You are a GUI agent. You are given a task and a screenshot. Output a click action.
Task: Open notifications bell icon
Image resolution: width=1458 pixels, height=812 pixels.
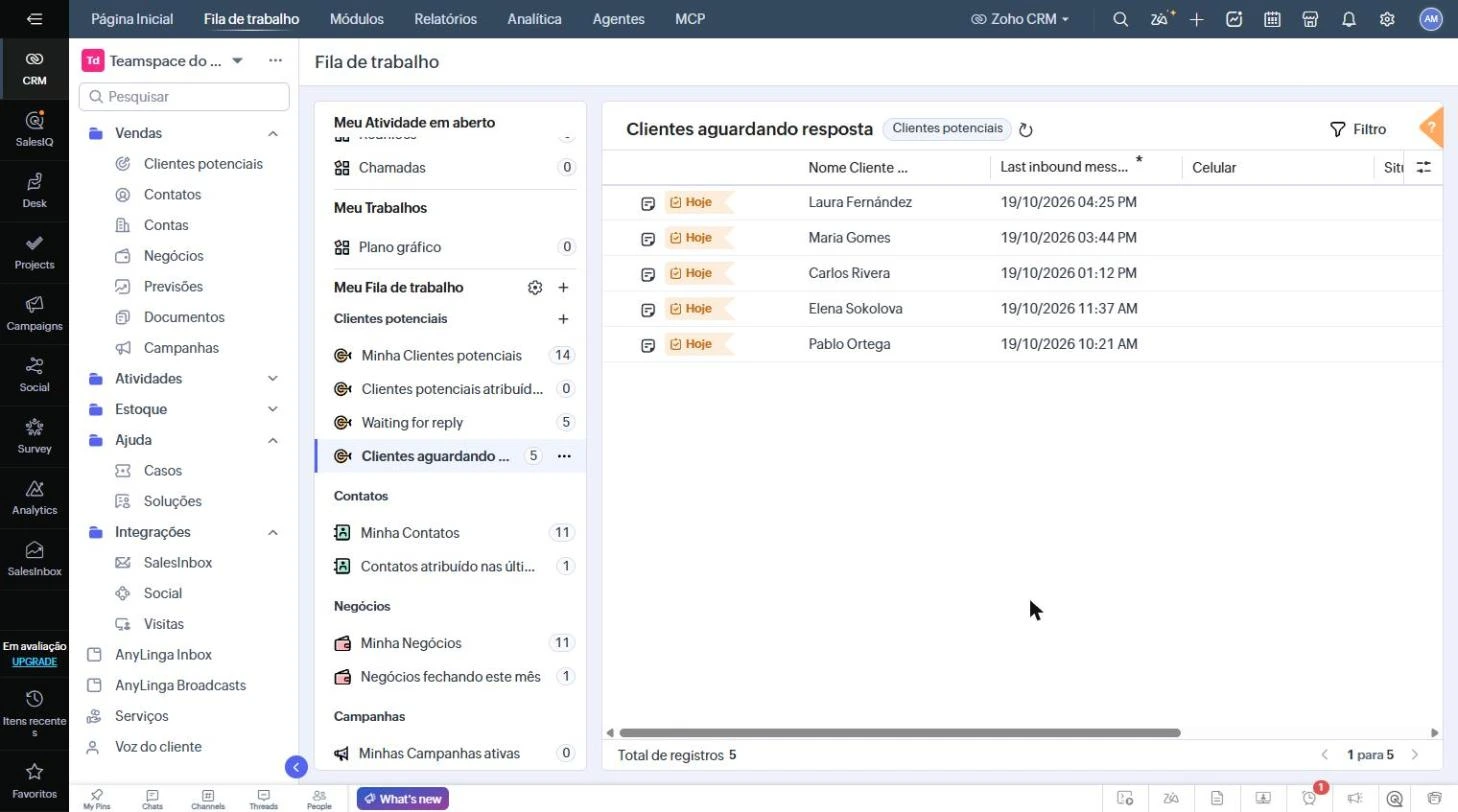[1349, 19]
